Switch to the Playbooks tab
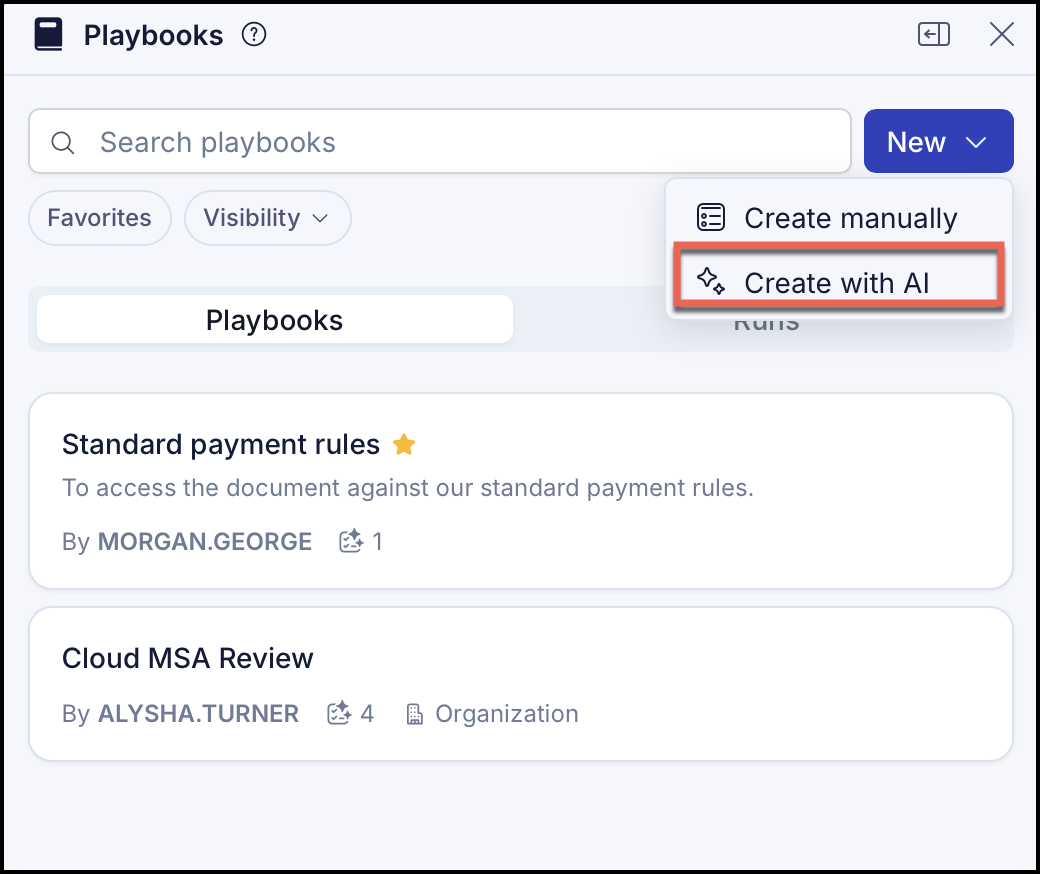 275,320
